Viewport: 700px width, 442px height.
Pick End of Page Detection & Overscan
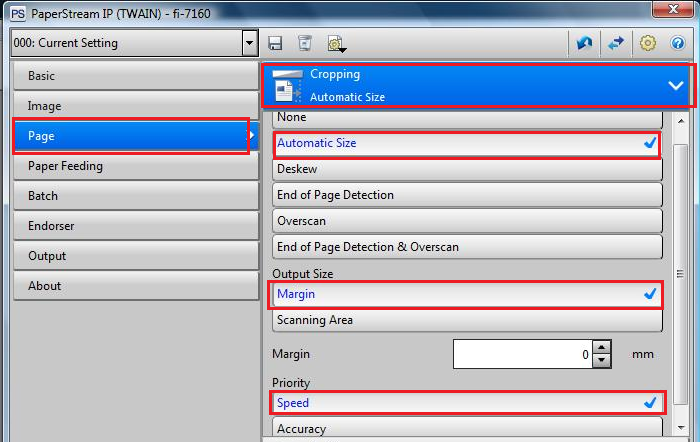tap(467, 247)
